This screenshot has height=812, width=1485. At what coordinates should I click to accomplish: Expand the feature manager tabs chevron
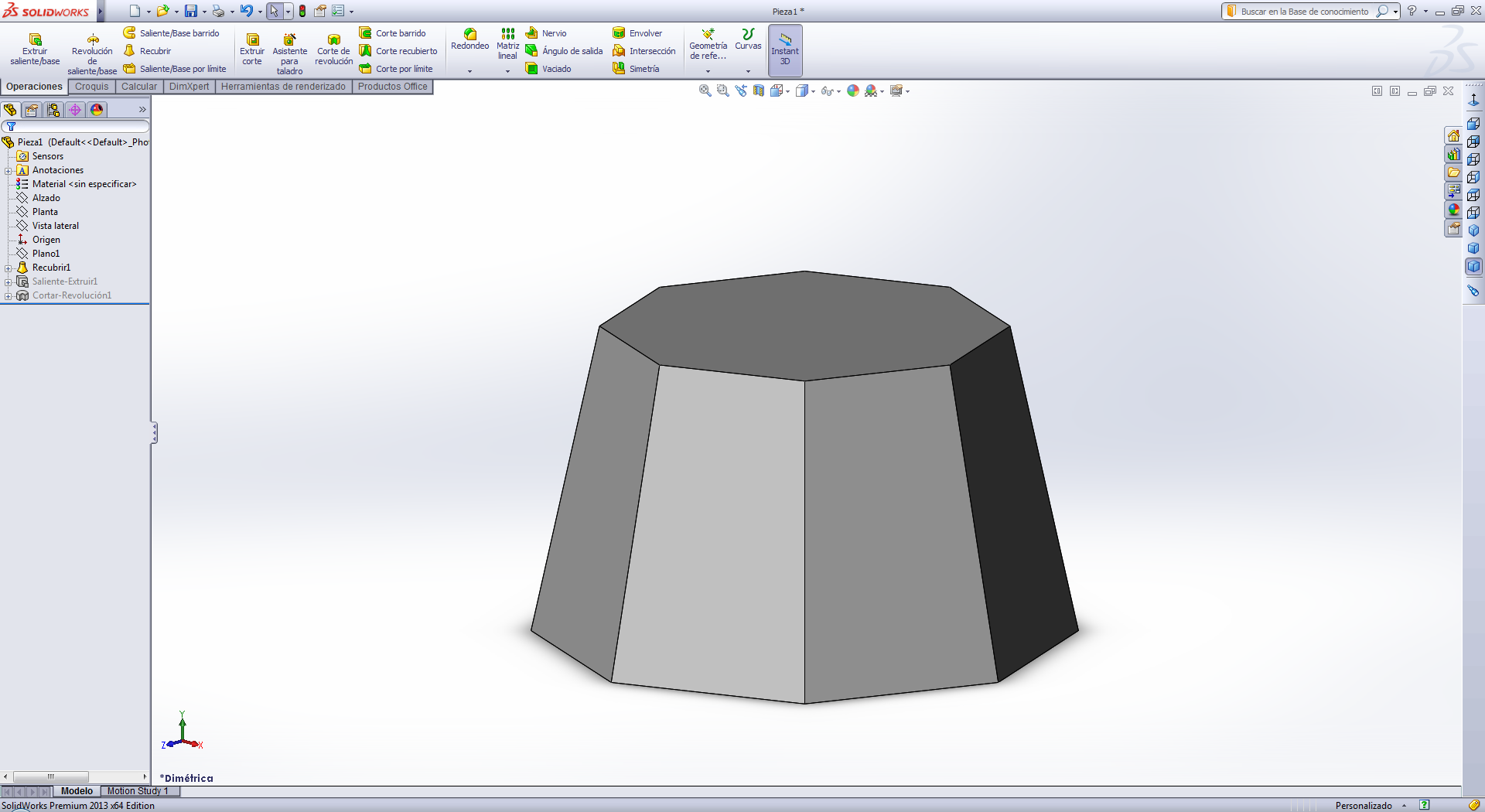(142, 110)
